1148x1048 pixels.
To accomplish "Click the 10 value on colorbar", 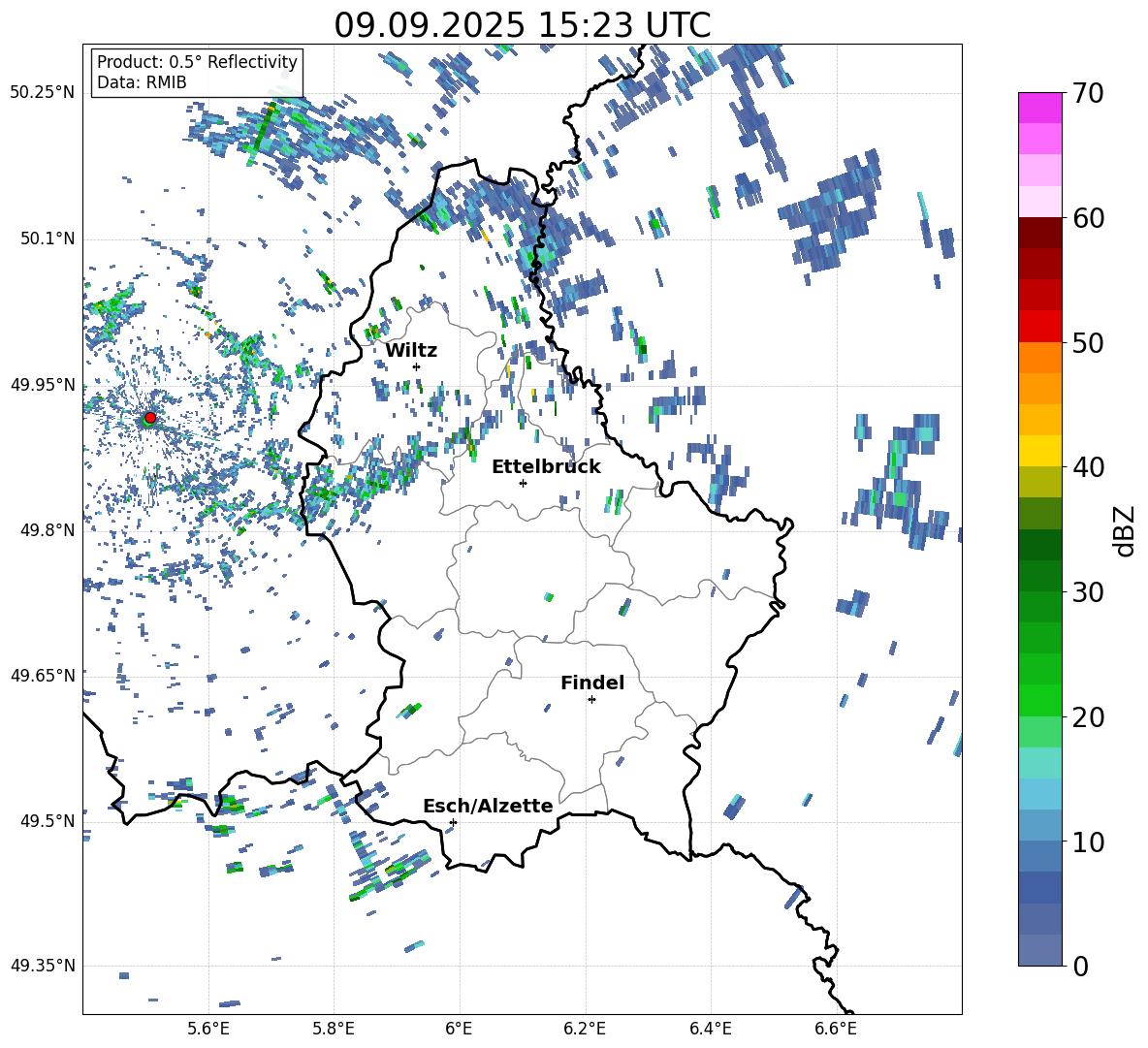I will click(x=1088, y=842).
